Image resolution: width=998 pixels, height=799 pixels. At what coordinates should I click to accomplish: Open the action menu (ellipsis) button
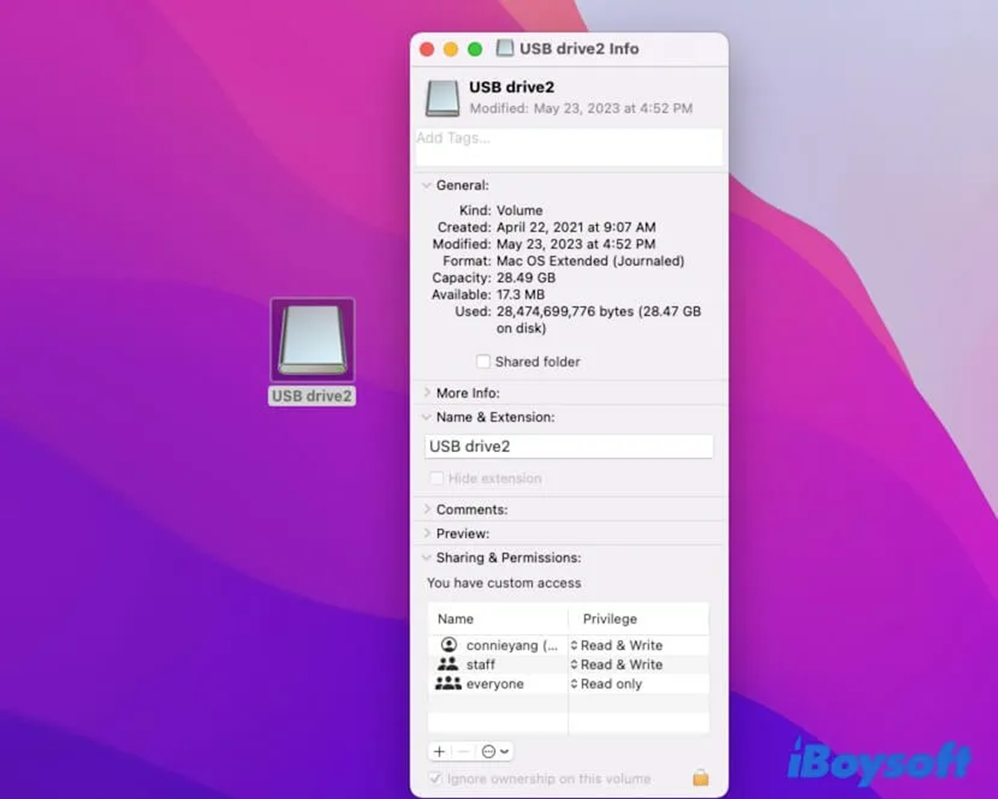click(494, 751)
